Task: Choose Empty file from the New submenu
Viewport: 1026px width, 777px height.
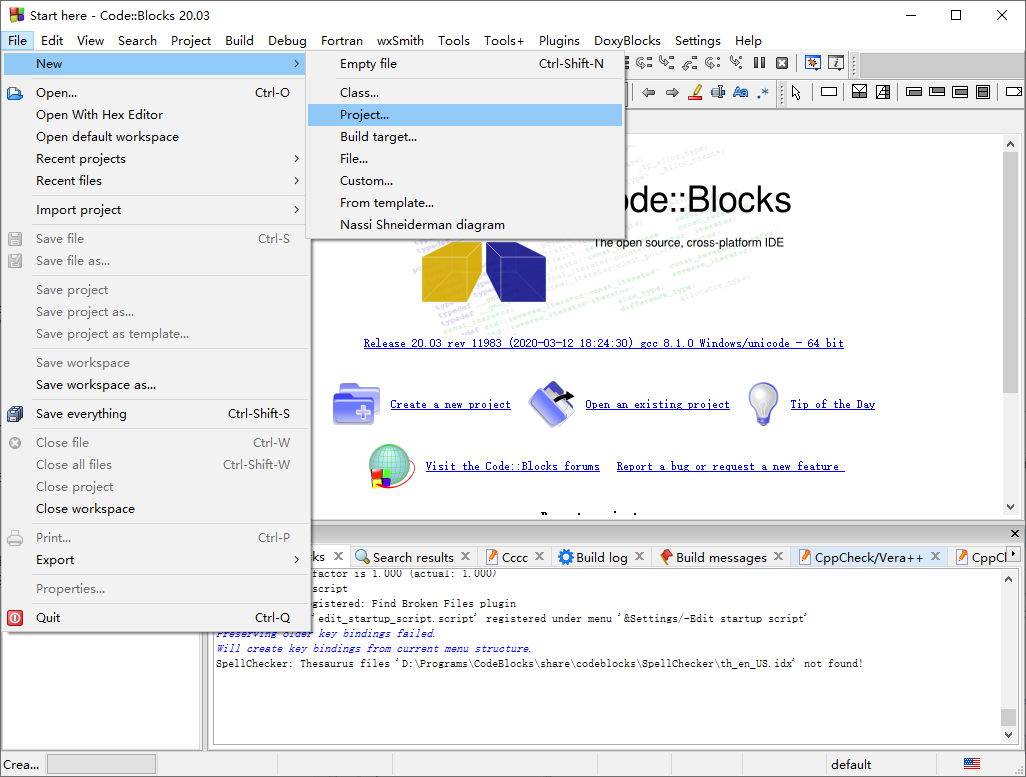Action: [x=465, y=63]
